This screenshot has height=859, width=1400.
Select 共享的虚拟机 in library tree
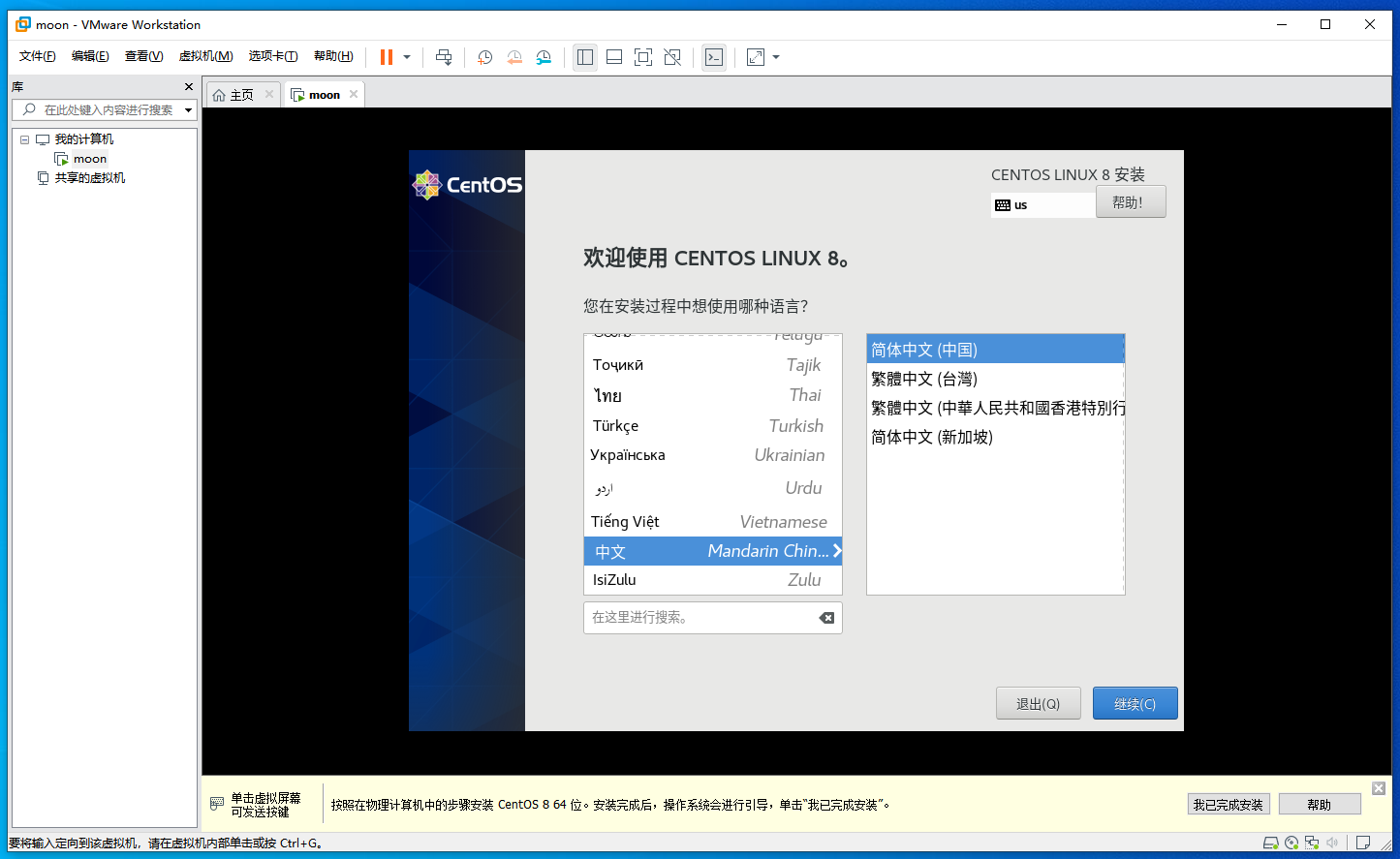click(x=90, y=178)
